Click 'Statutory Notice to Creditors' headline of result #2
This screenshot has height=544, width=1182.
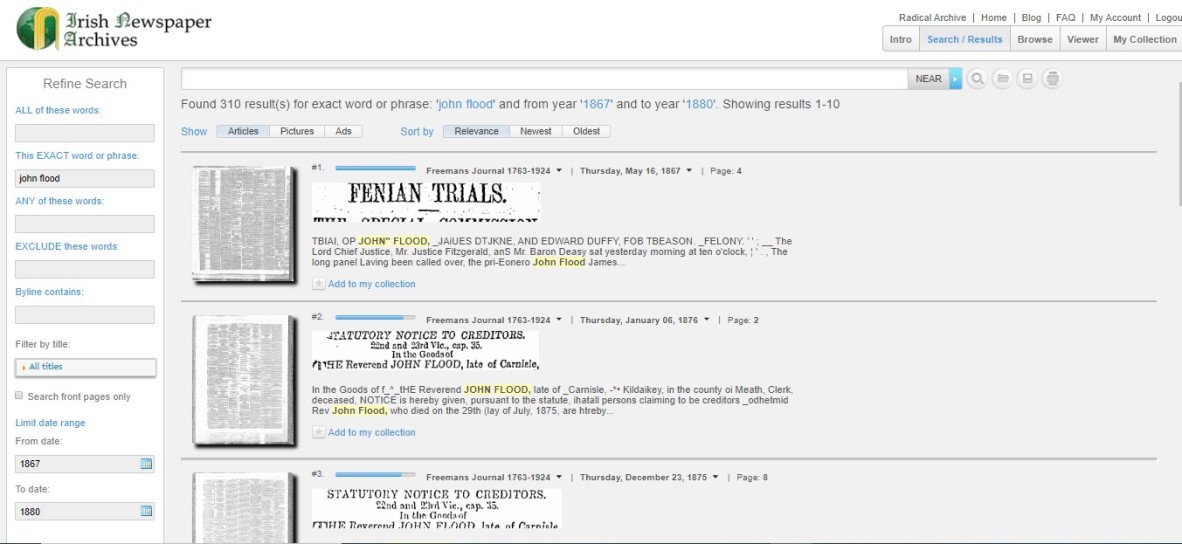click(425, 350)
